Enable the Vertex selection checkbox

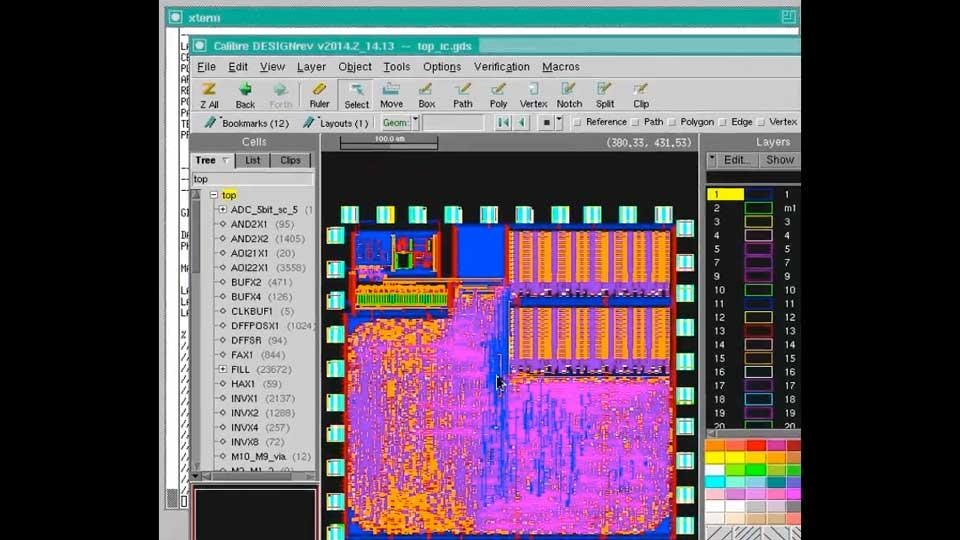(x=761, y=122)
